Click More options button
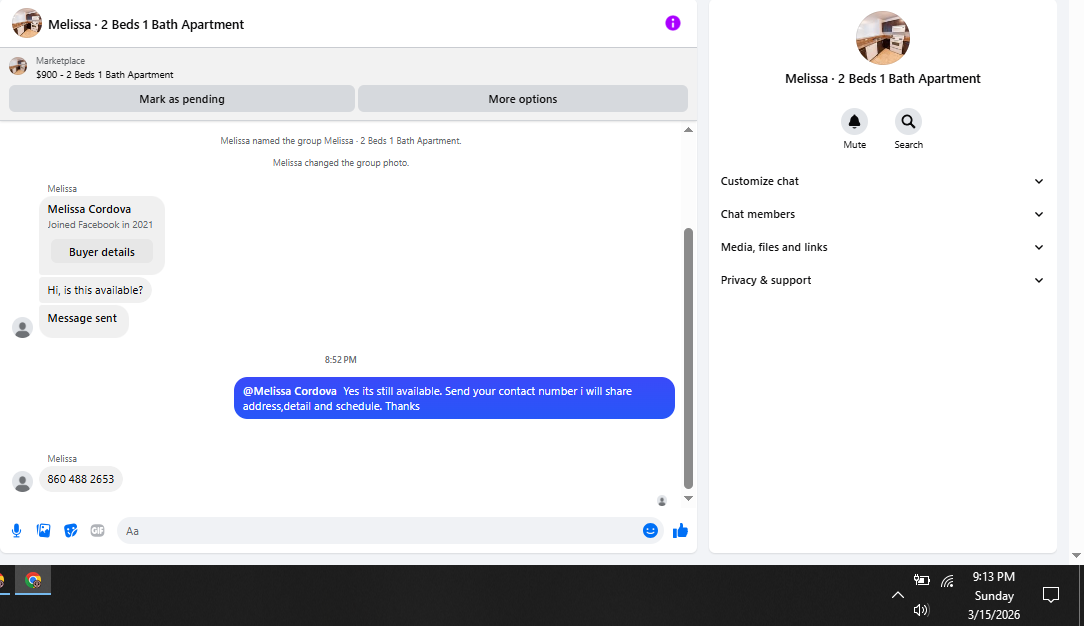Image resolution: width=1084 pixels, height=626 pixels. [523, 99]
